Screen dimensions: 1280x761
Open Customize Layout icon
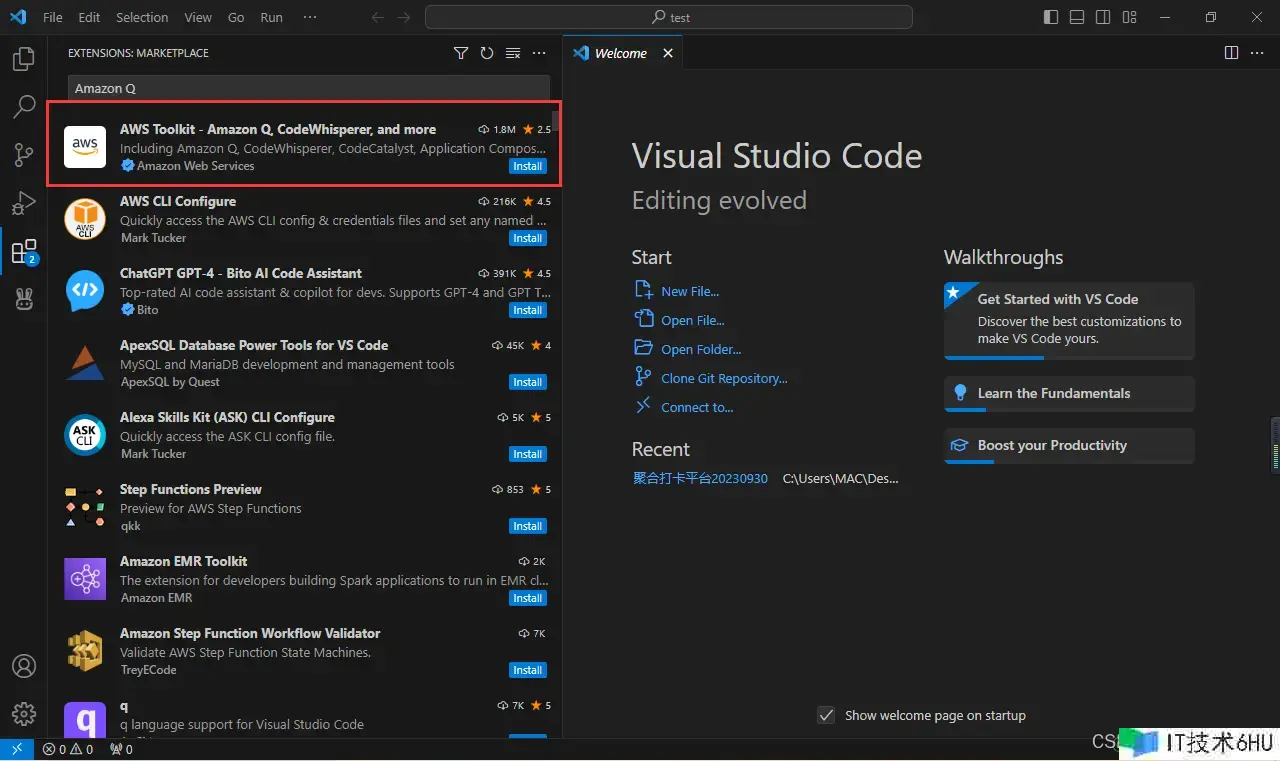pyautogui.click(x=1129, y=17)
